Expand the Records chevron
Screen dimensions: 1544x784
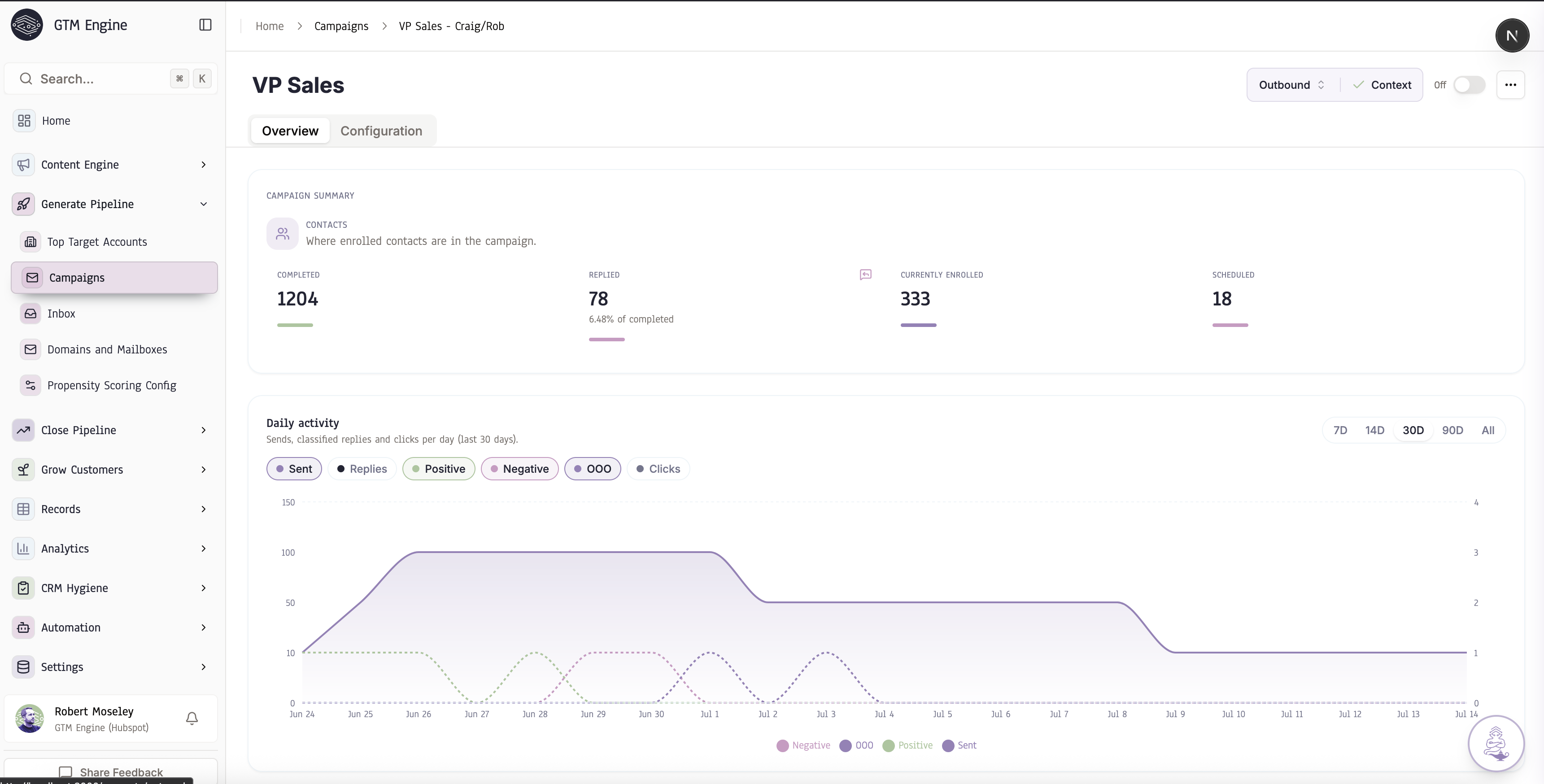[x=204, y=510]
